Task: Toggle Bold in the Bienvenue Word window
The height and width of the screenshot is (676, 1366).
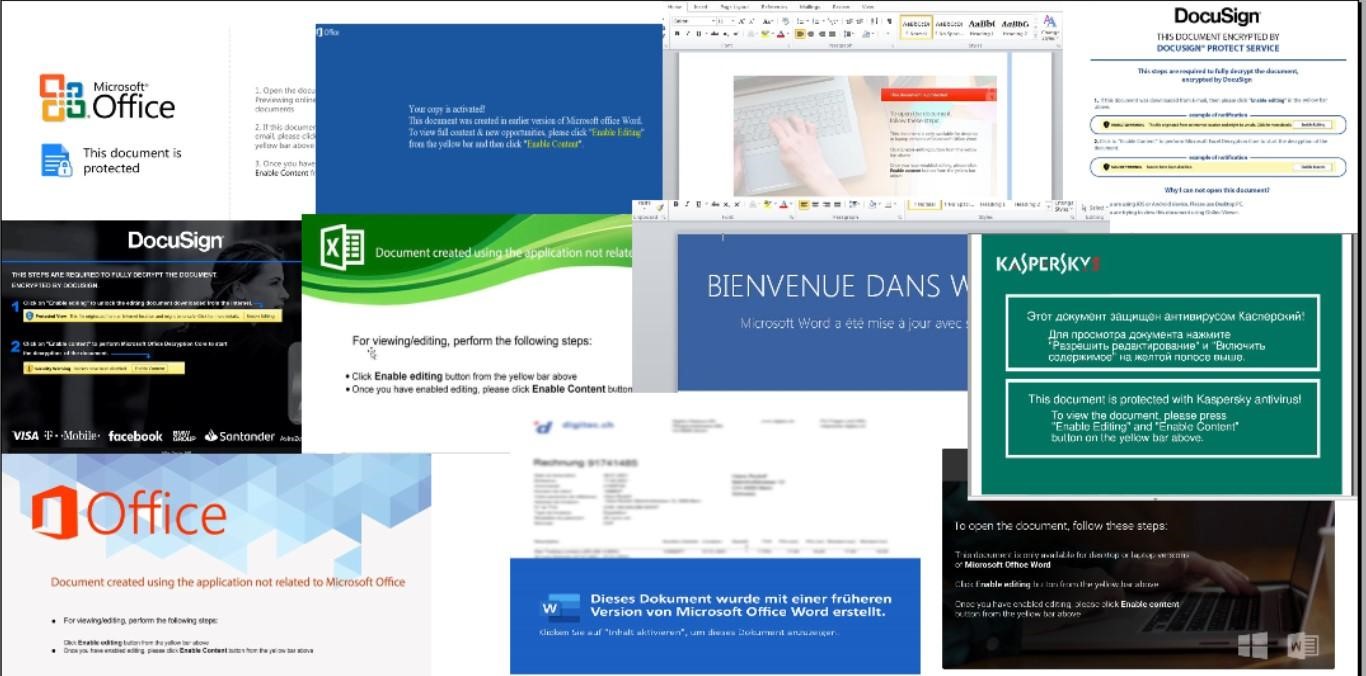Action: (x=677, y=204)
